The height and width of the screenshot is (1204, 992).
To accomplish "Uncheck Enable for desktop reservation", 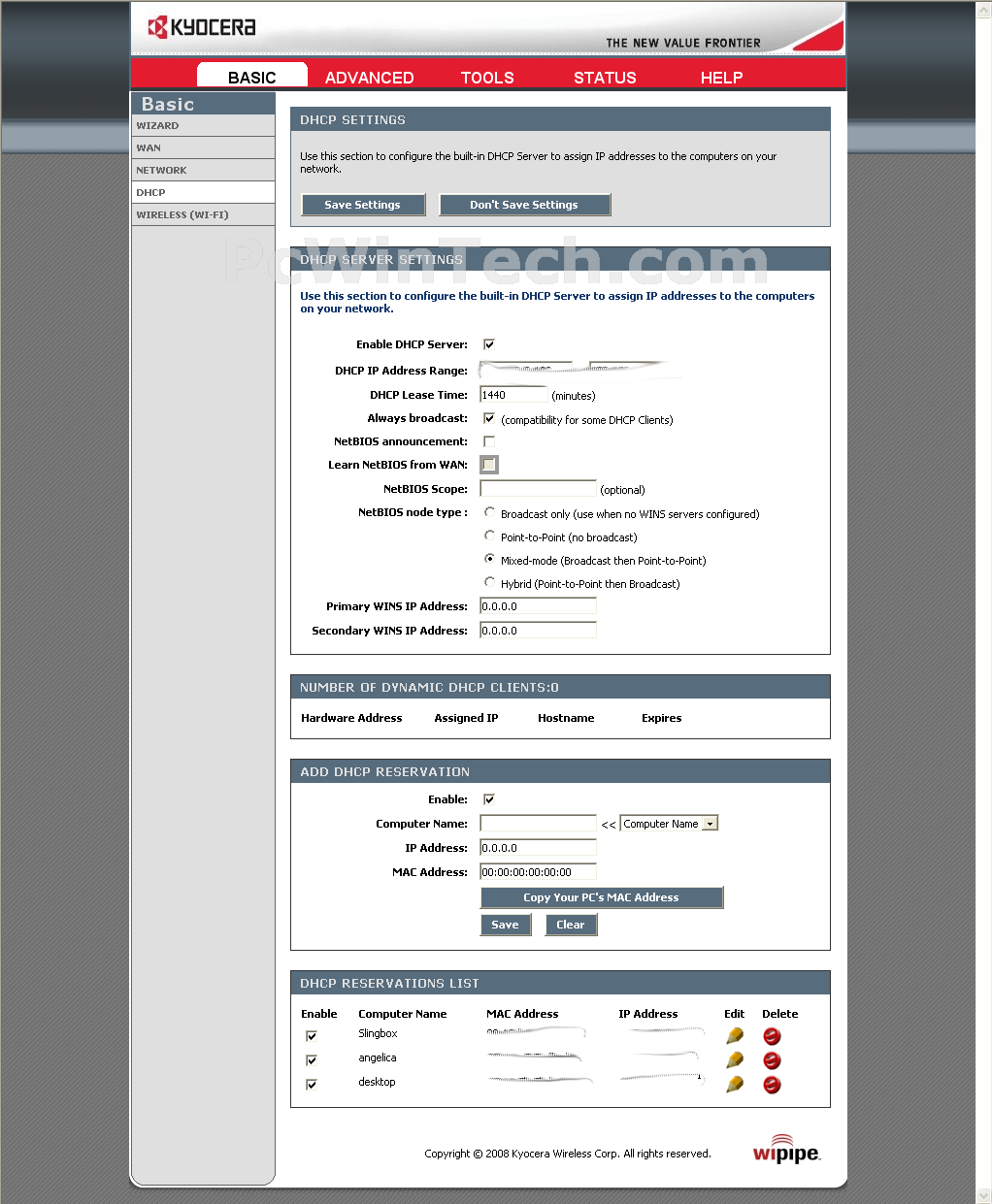I will (312, 1085).
